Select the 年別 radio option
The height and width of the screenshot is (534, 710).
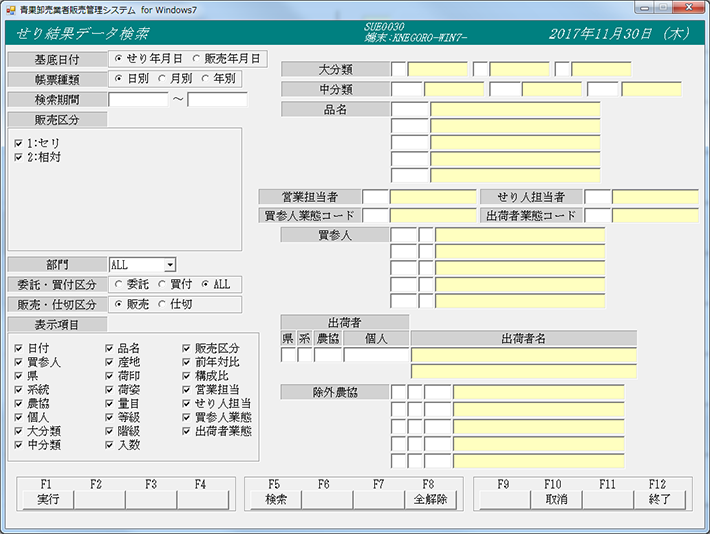(206, 79)
